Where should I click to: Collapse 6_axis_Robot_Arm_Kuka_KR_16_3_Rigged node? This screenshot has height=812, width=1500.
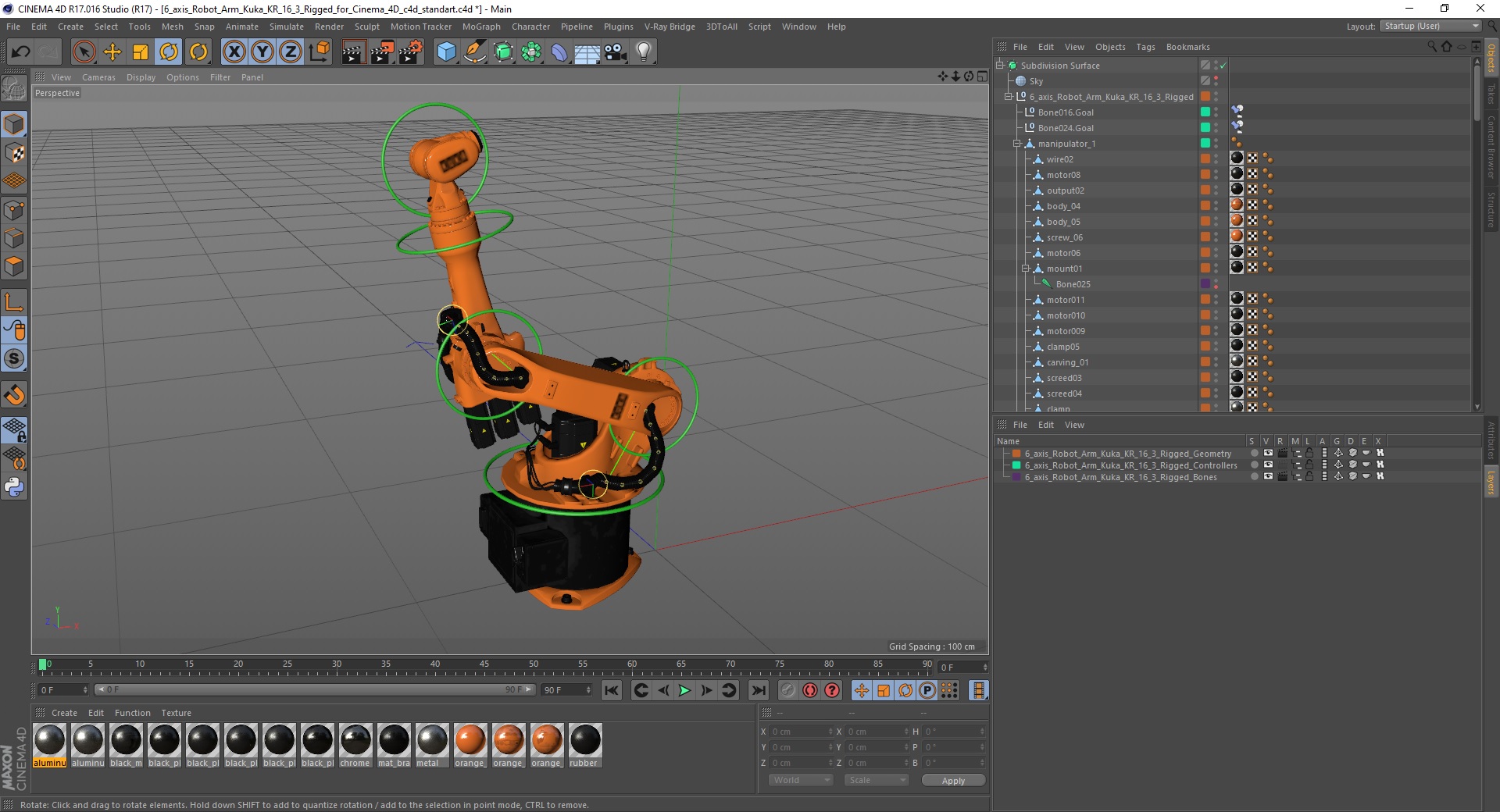pyautogui.click(x=1009, y=97)
